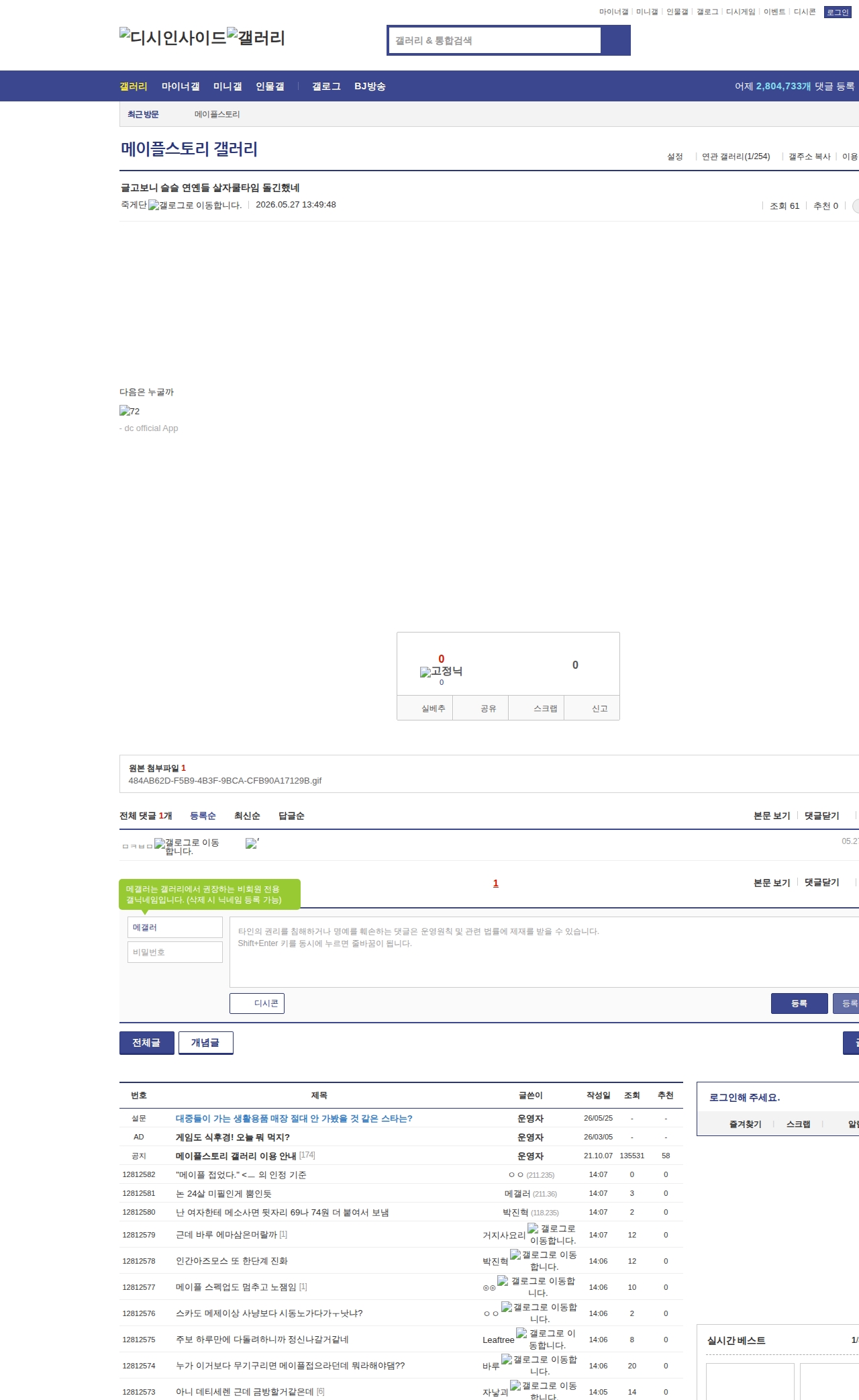Image resolution: width=859 pixels, height=1400 pixels.
Task: Go to comment page 1
Action: click(x=496, y=883)
